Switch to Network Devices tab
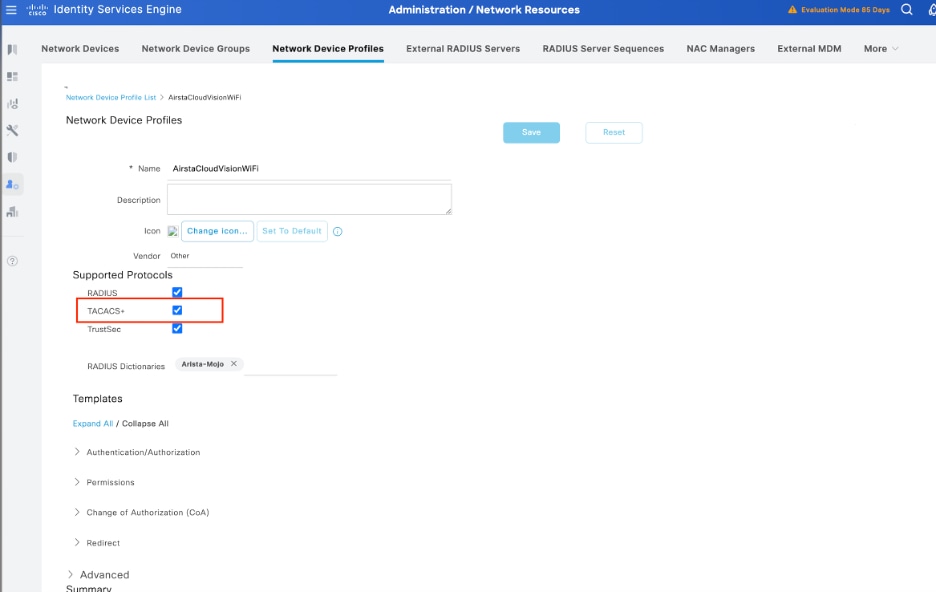This screenshot has height=592, width=936. click(80, 49)
